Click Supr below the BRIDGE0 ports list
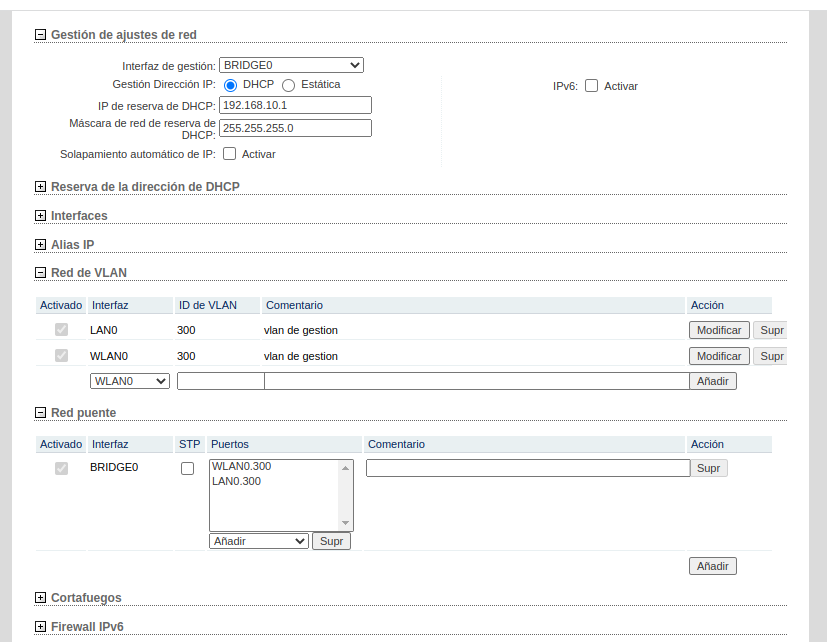 (331, 541)
